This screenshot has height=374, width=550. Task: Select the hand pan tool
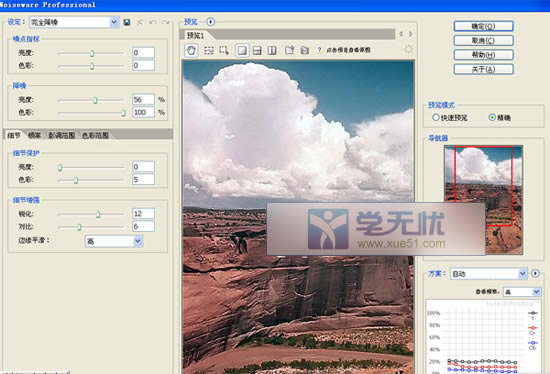[191, 50]
